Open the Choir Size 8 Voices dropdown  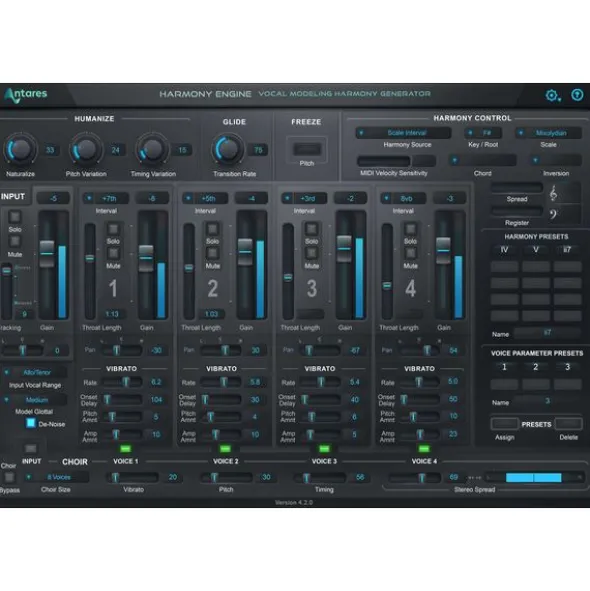[57, 477]
